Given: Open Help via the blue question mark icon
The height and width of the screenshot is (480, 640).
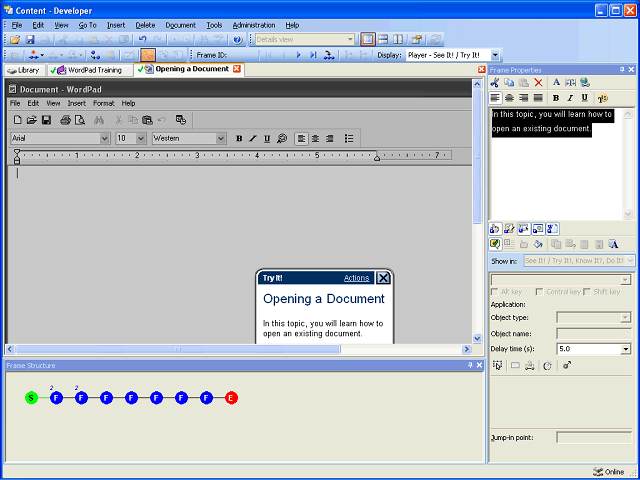Looking at the screenshot, I should [238, 40].
